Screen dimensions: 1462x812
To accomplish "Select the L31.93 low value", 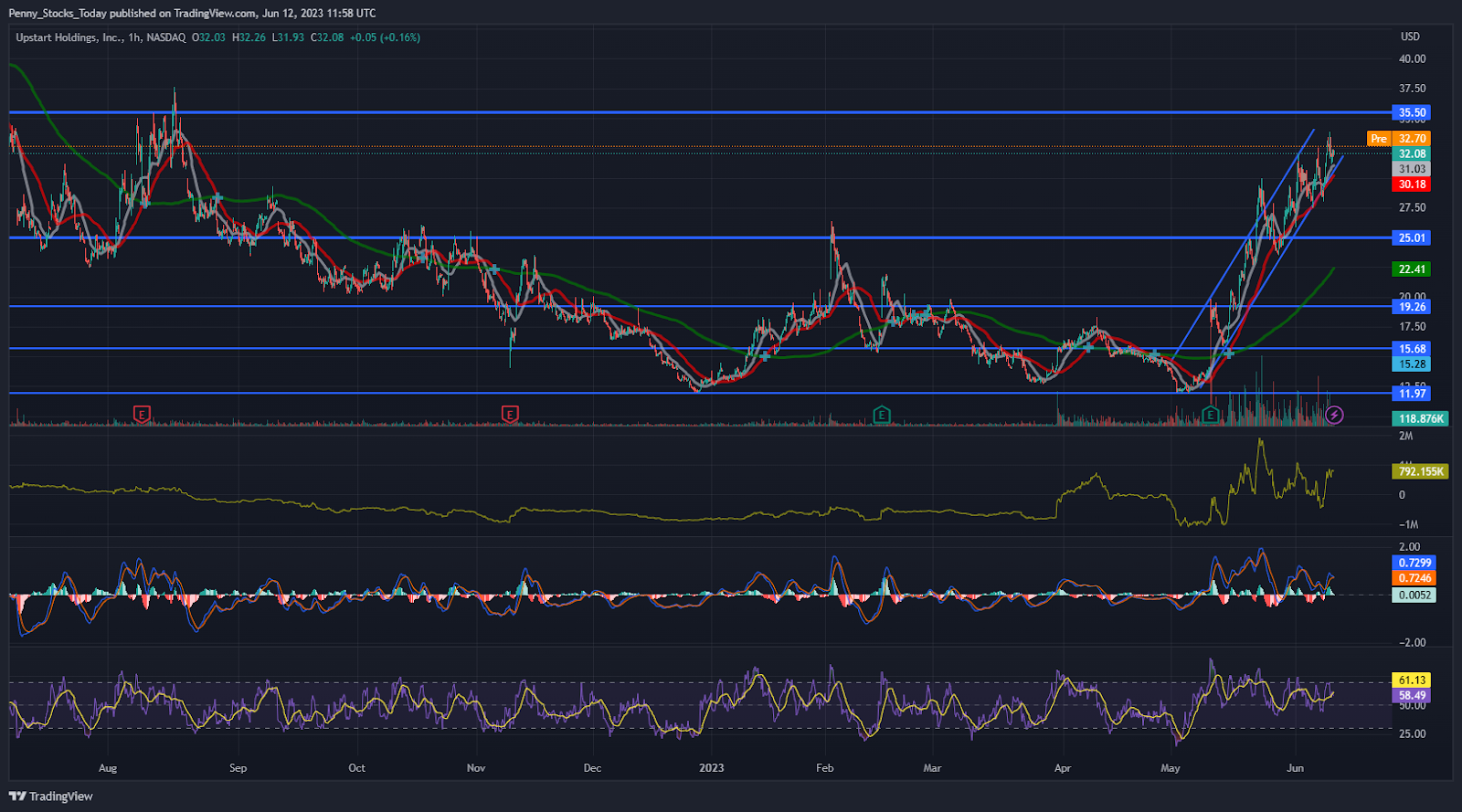I will coord(288,37).
